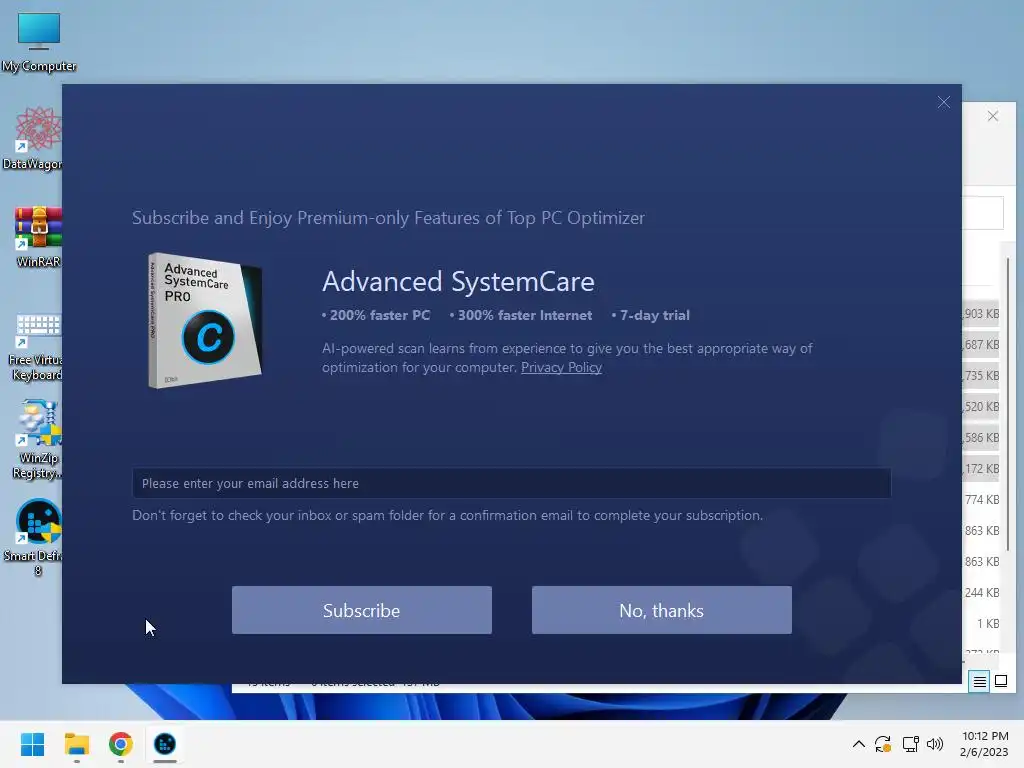Open the Privacy Policy link
This screenshot has height=768, width=1024.
(561, 367)
